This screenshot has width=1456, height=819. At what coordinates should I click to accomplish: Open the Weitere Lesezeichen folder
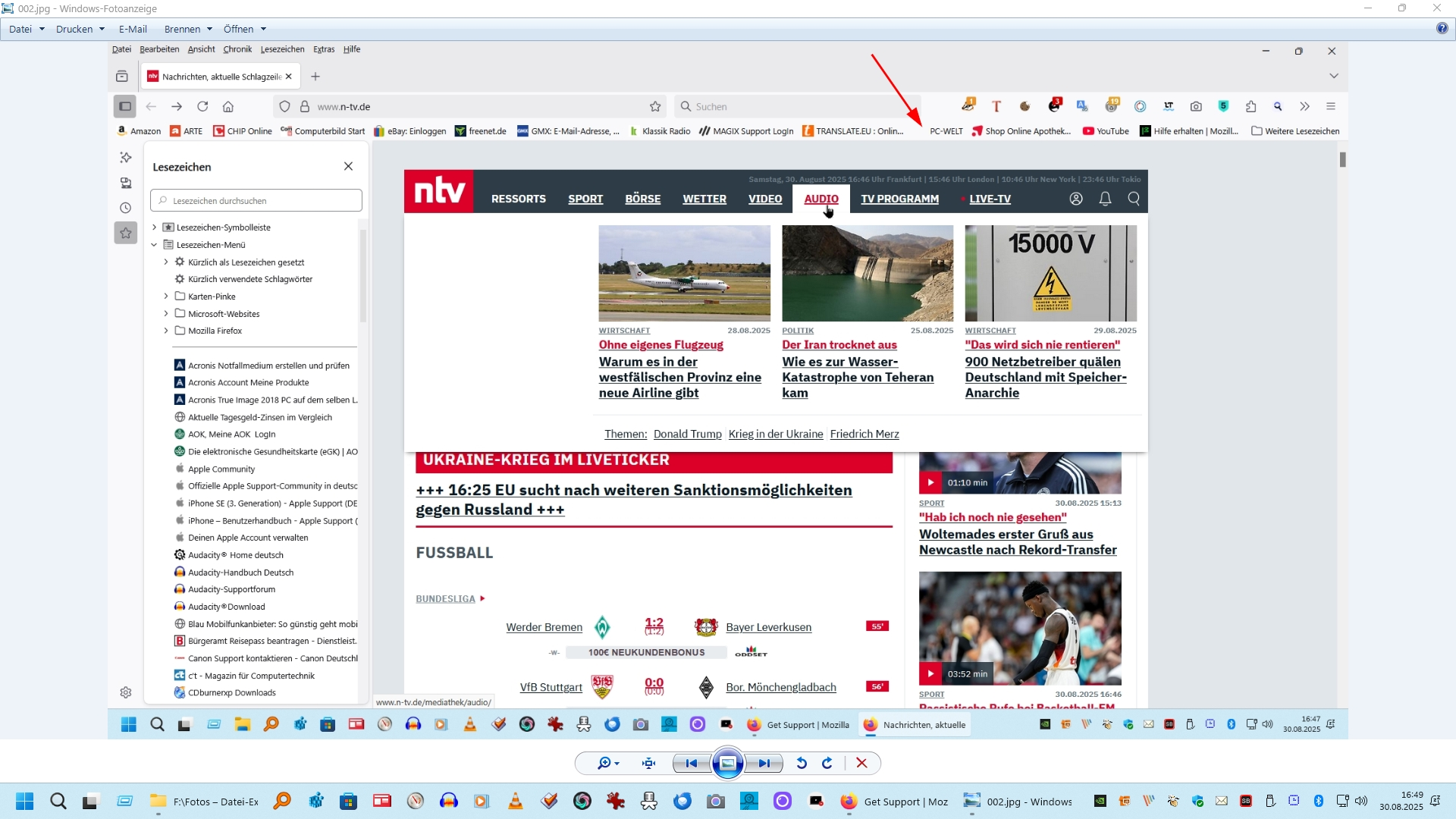point(1295,131)
